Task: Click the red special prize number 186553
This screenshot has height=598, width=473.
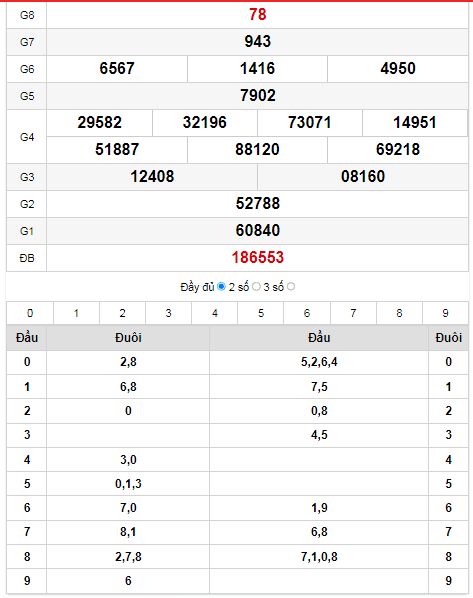Action: click(x=258, y=257)
